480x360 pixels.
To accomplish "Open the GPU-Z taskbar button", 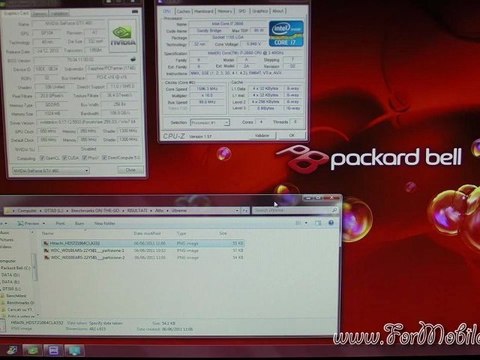I will (x=32, y=350).
